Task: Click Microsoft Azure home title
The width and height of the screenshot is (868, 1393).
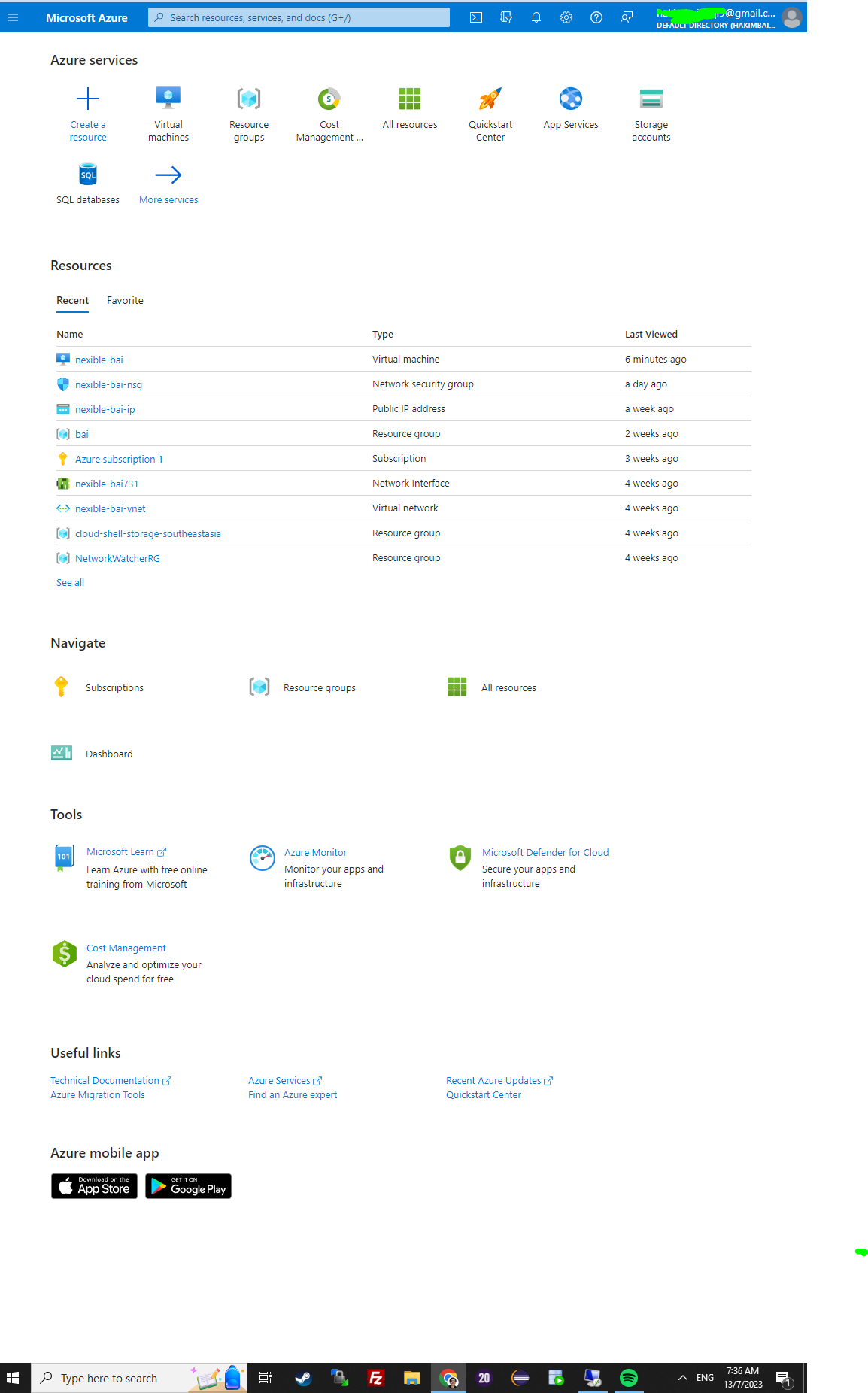Action: pos(86,17)
